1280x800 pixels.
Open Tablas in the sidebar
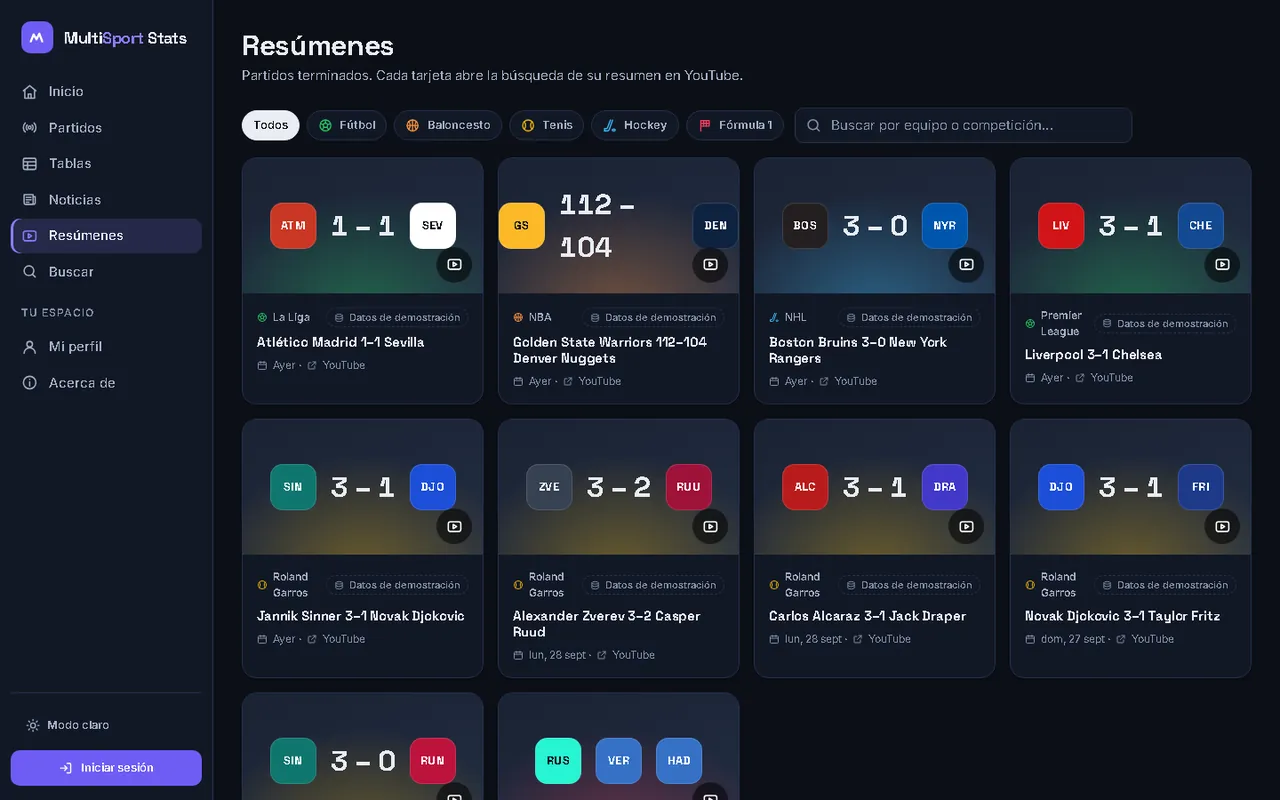click(106, 164)
